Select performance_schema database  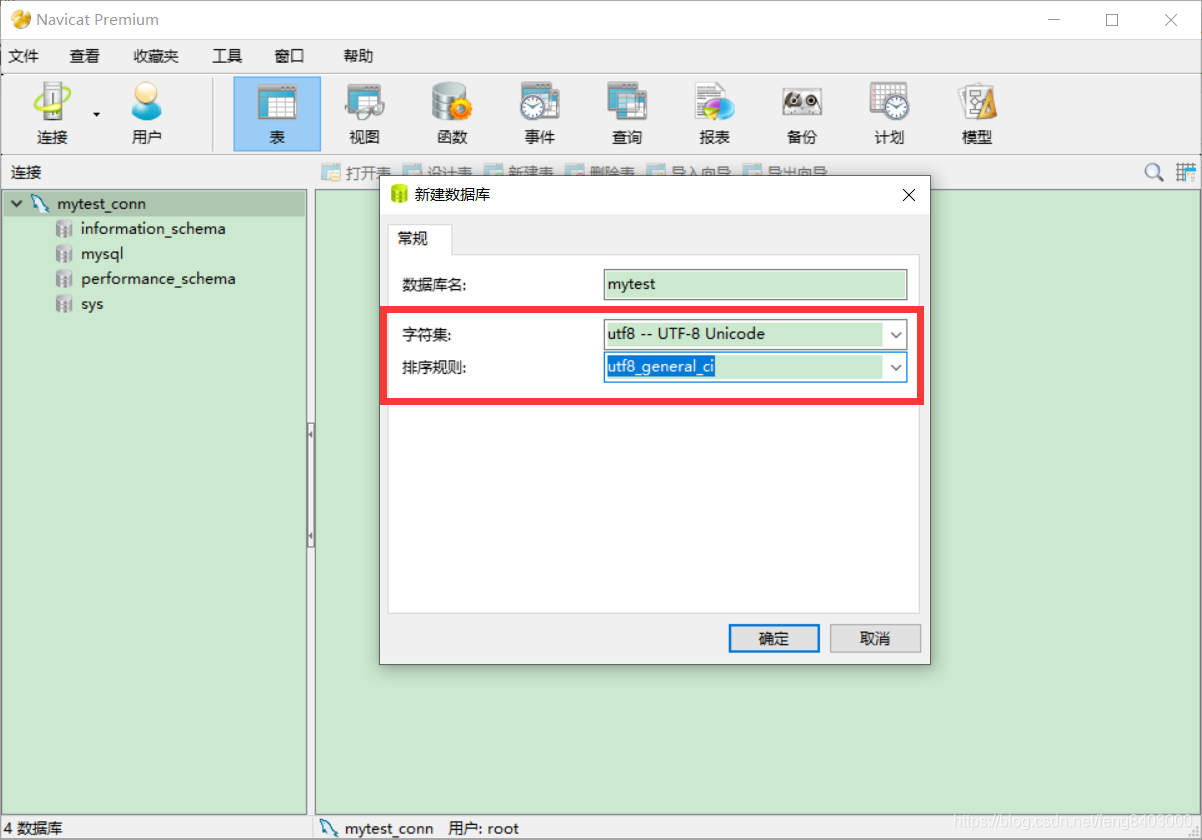[x=158, y=279]
